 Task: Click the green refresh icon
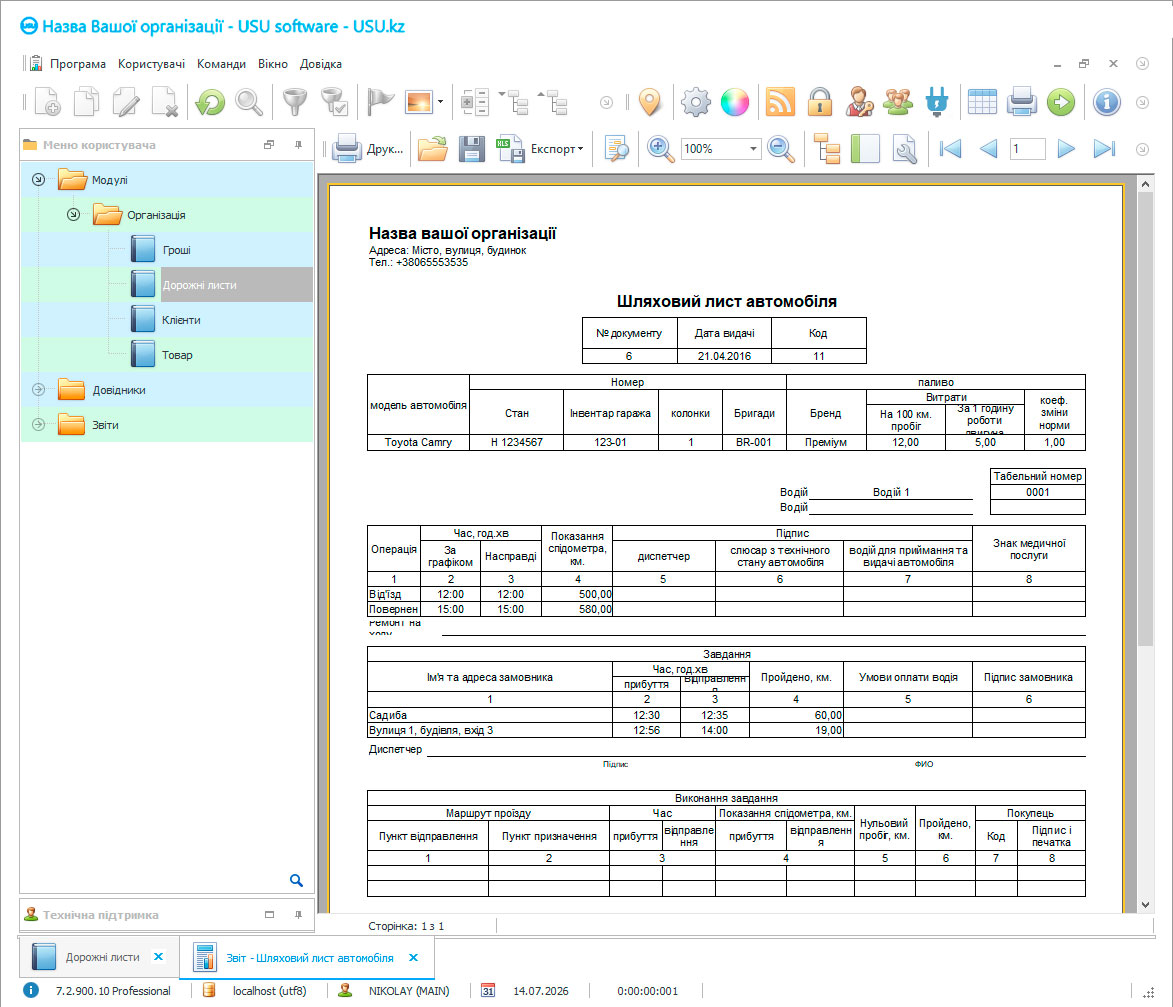tap(210, 102)
